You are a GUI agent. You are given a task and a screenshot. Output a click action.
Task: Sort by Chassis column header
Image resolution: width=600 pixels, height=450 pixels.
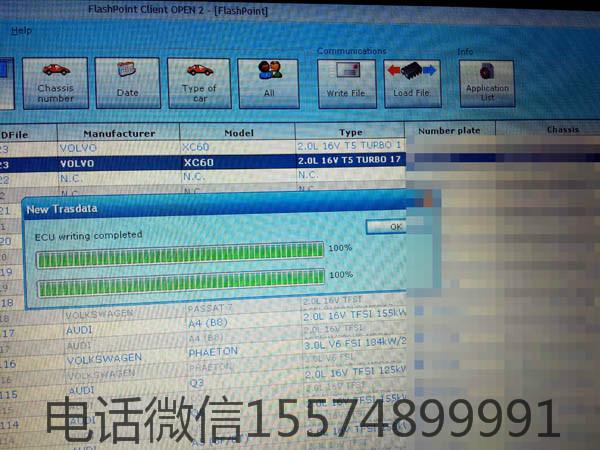[x=562, y=130]
